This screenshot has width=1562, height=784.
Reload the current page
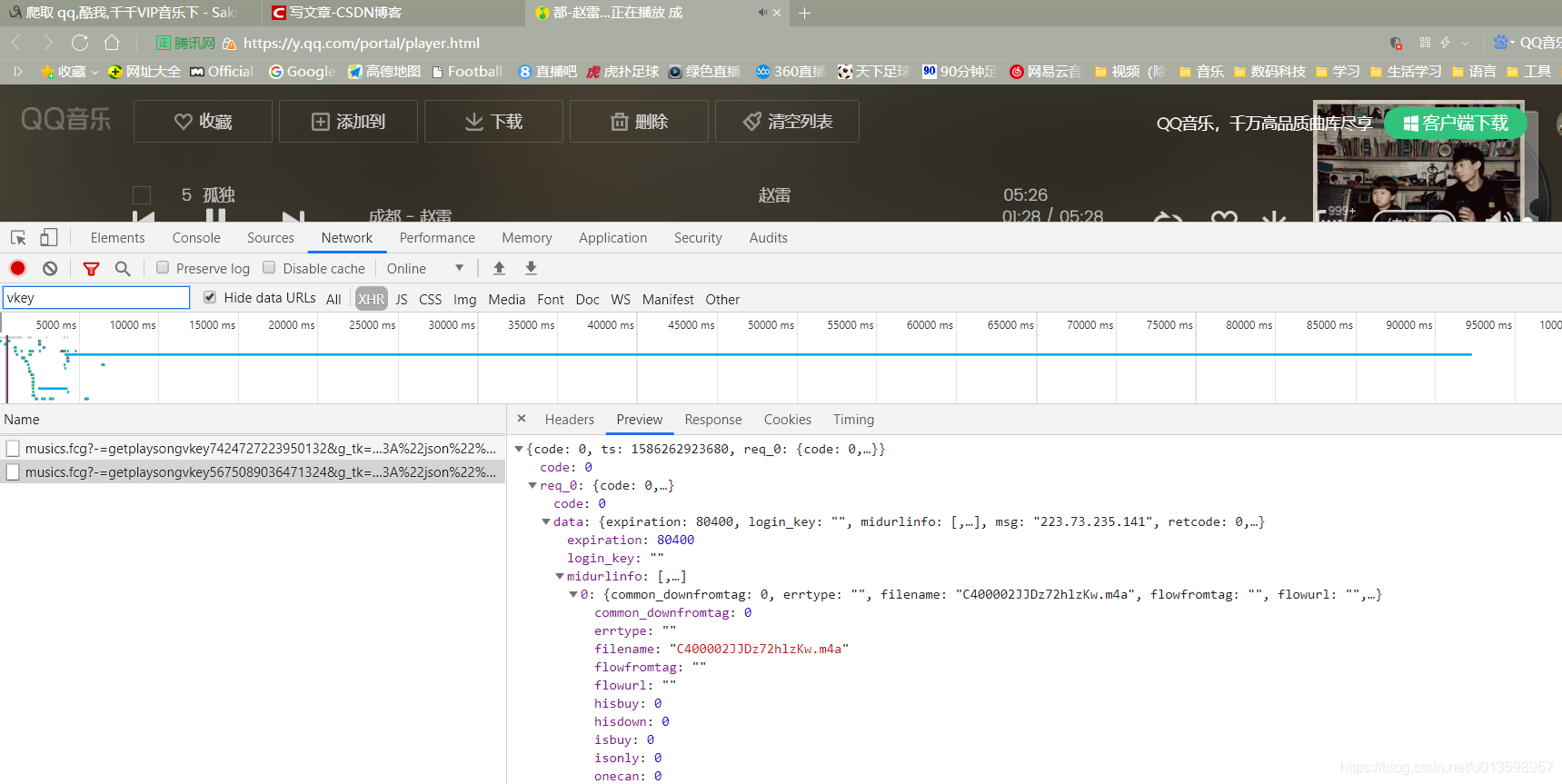[x=80, y=43]
